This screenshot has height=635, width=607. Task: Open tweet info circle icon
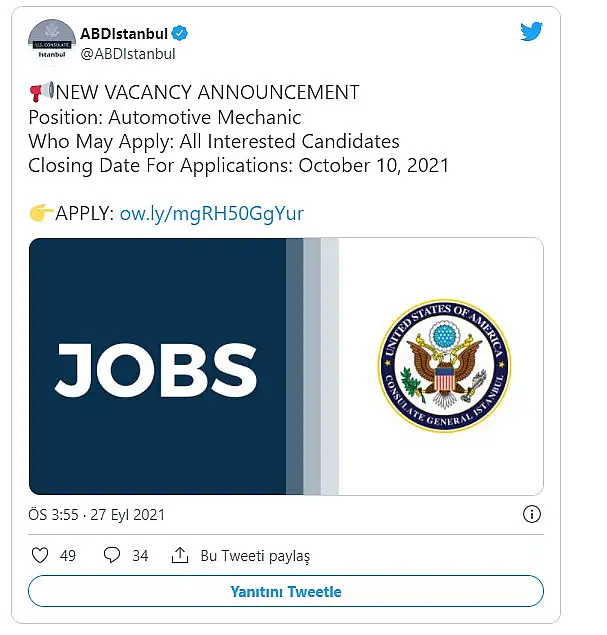click(532, 514)
